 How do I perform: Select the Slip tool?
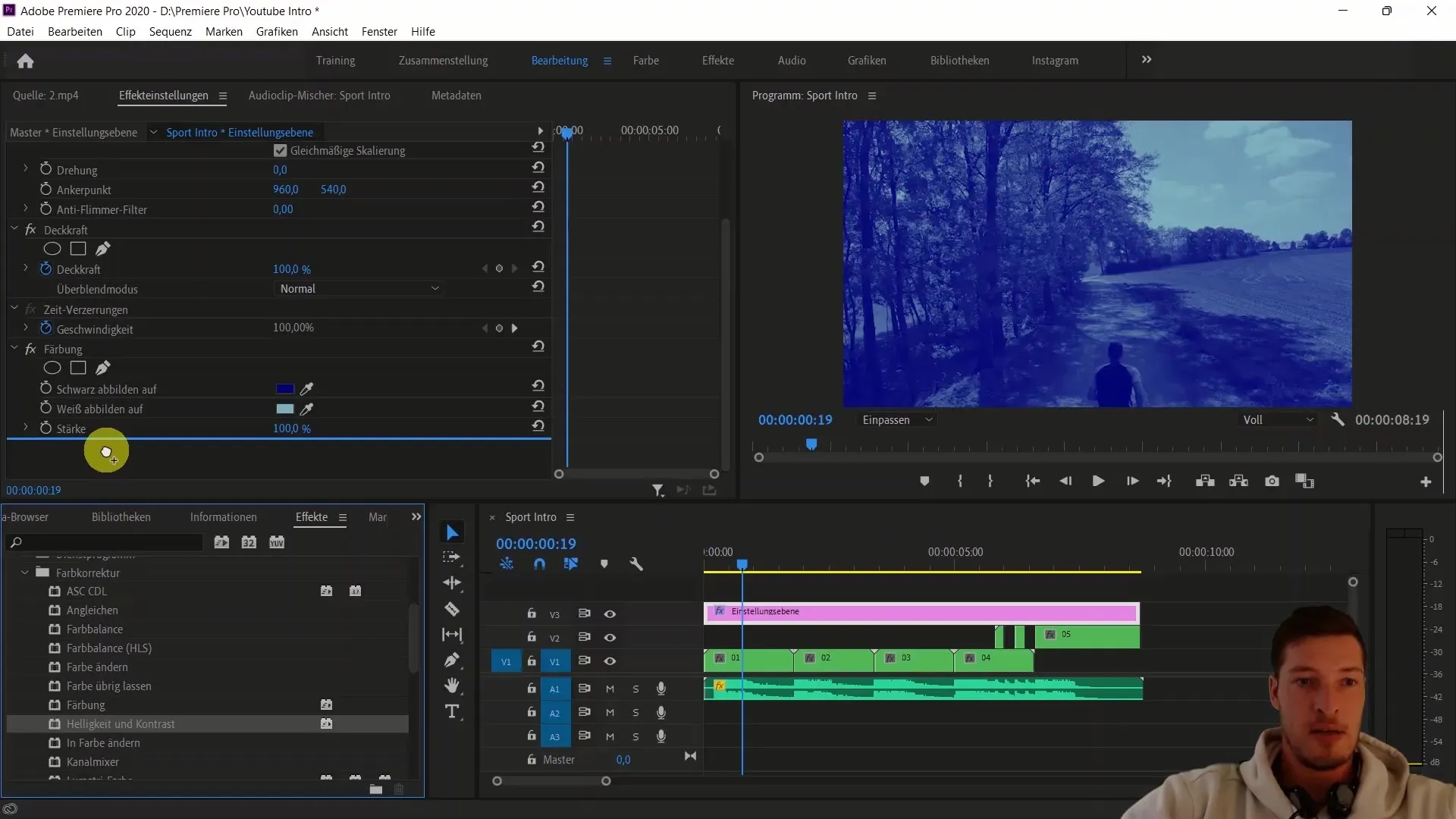(x=452, y=635)
